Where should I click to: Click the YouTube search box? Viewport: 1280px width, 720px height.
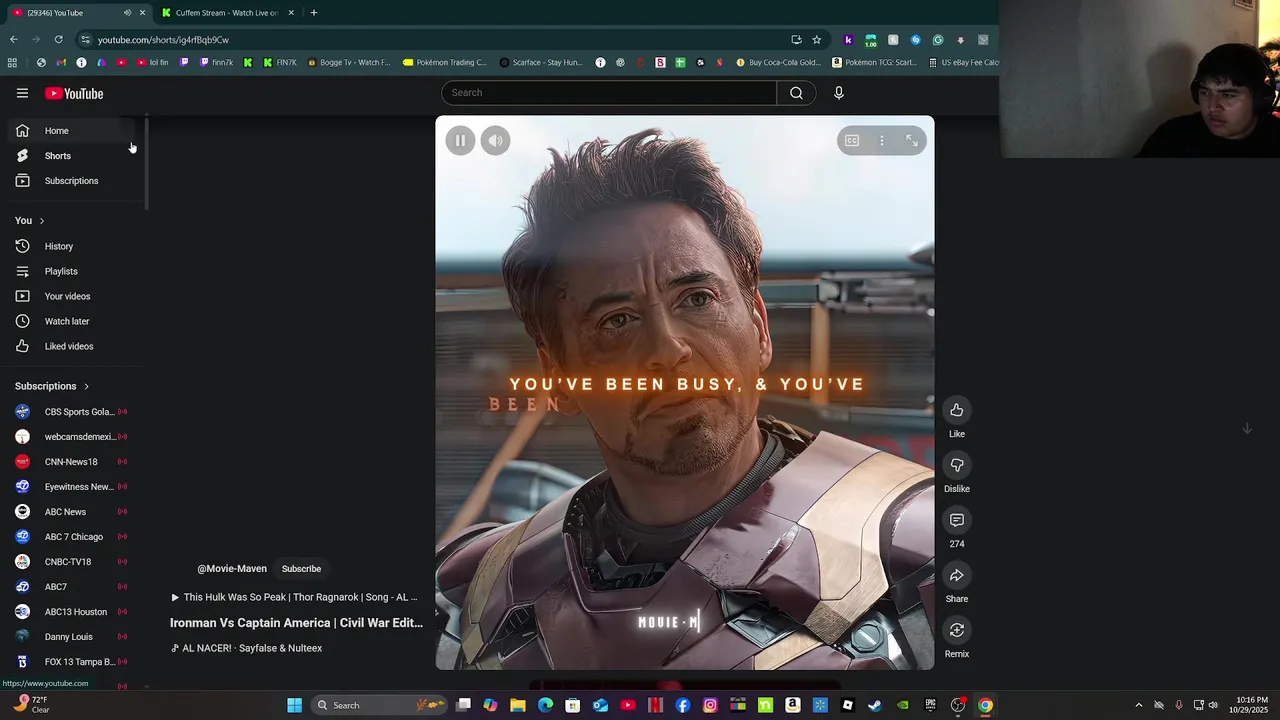coord(609,93)
